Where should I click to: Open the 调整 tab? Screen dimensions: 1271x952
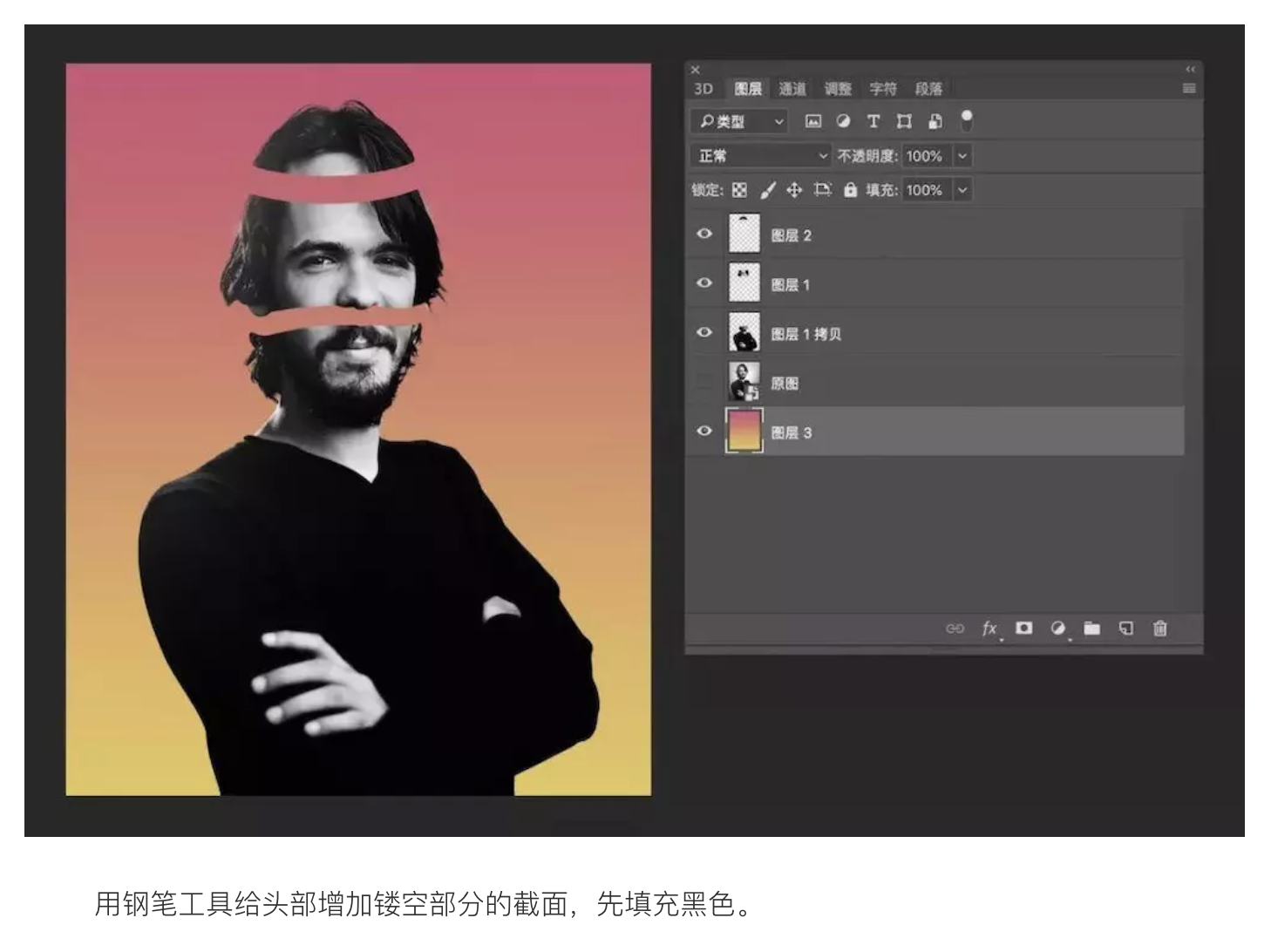(x=838, y=89)
